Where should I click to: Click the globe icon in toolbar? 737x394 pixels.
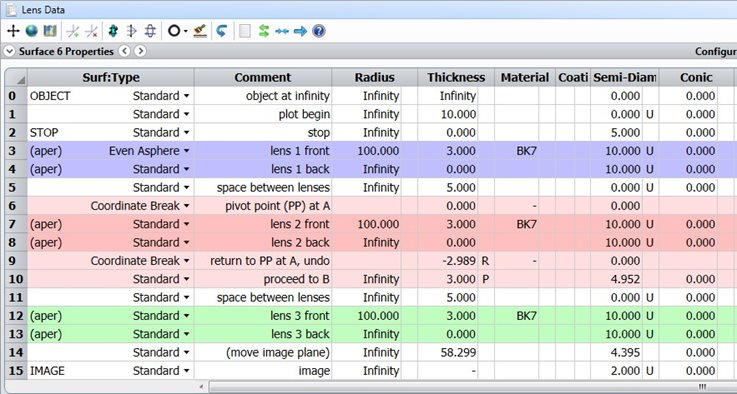point(31,32)
